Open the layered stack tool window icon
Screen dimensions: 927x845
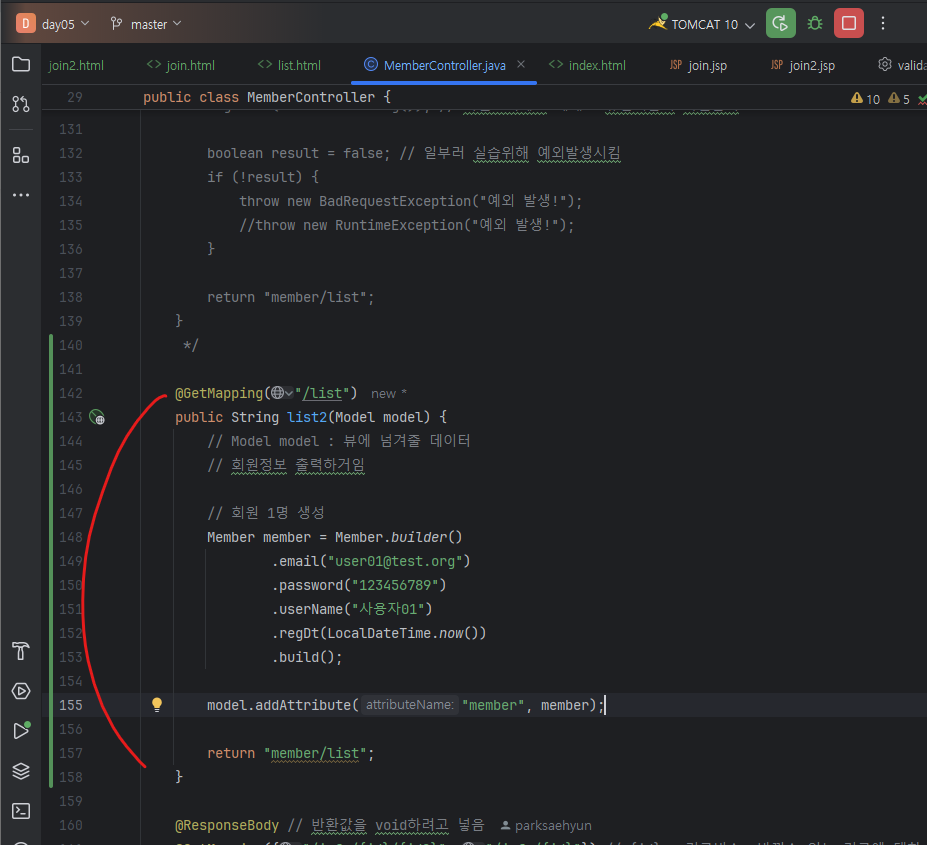[21, 771]
